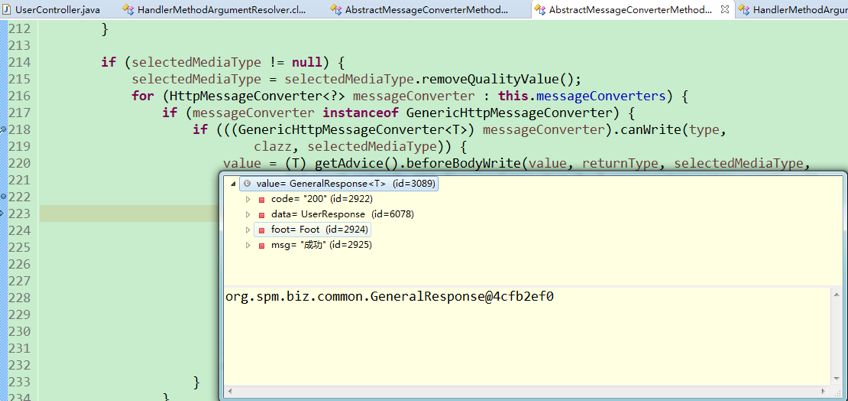Click beforeBodyWrite on line 220

pyautogui.click(x=461, y=163)
